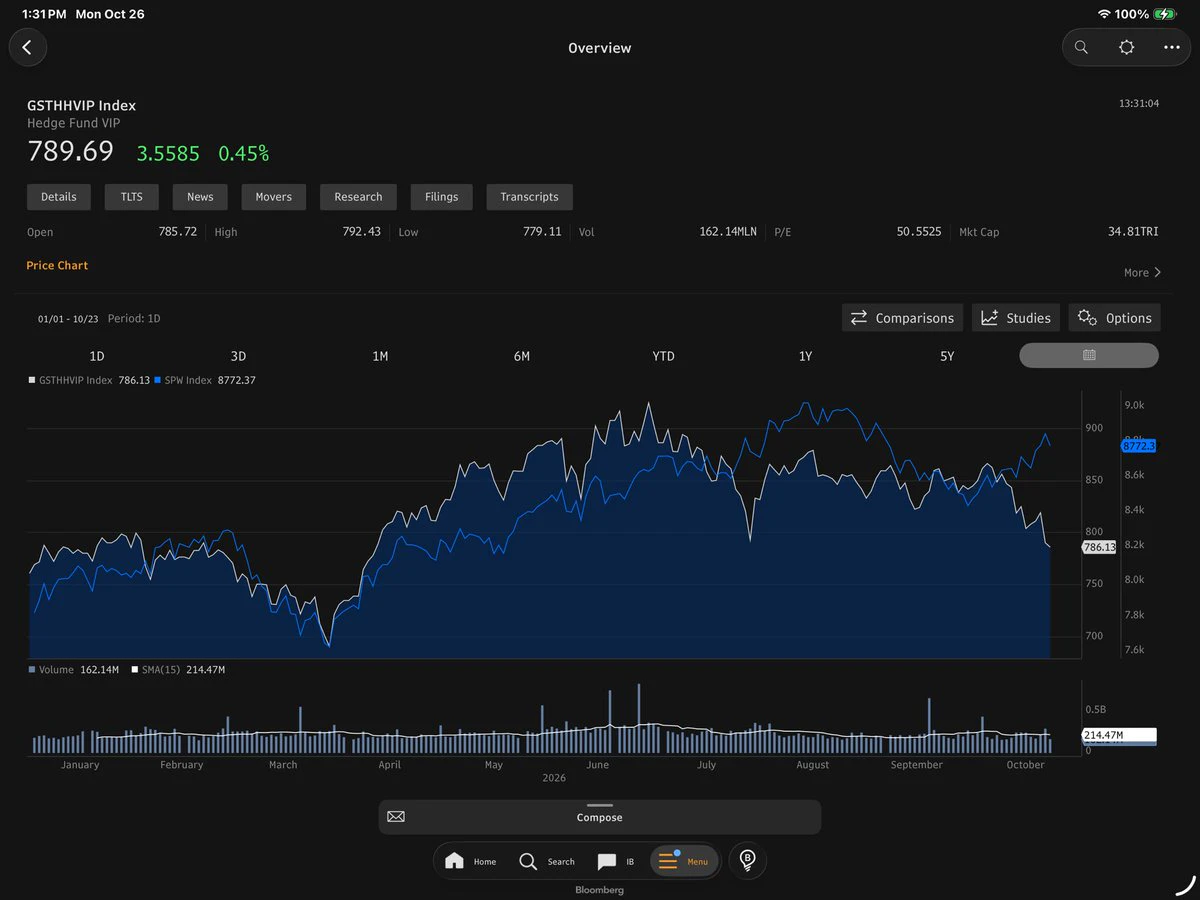Expand More price chart details
The height and width of the screenshot is (900, 1200).
pos(1142,272)
